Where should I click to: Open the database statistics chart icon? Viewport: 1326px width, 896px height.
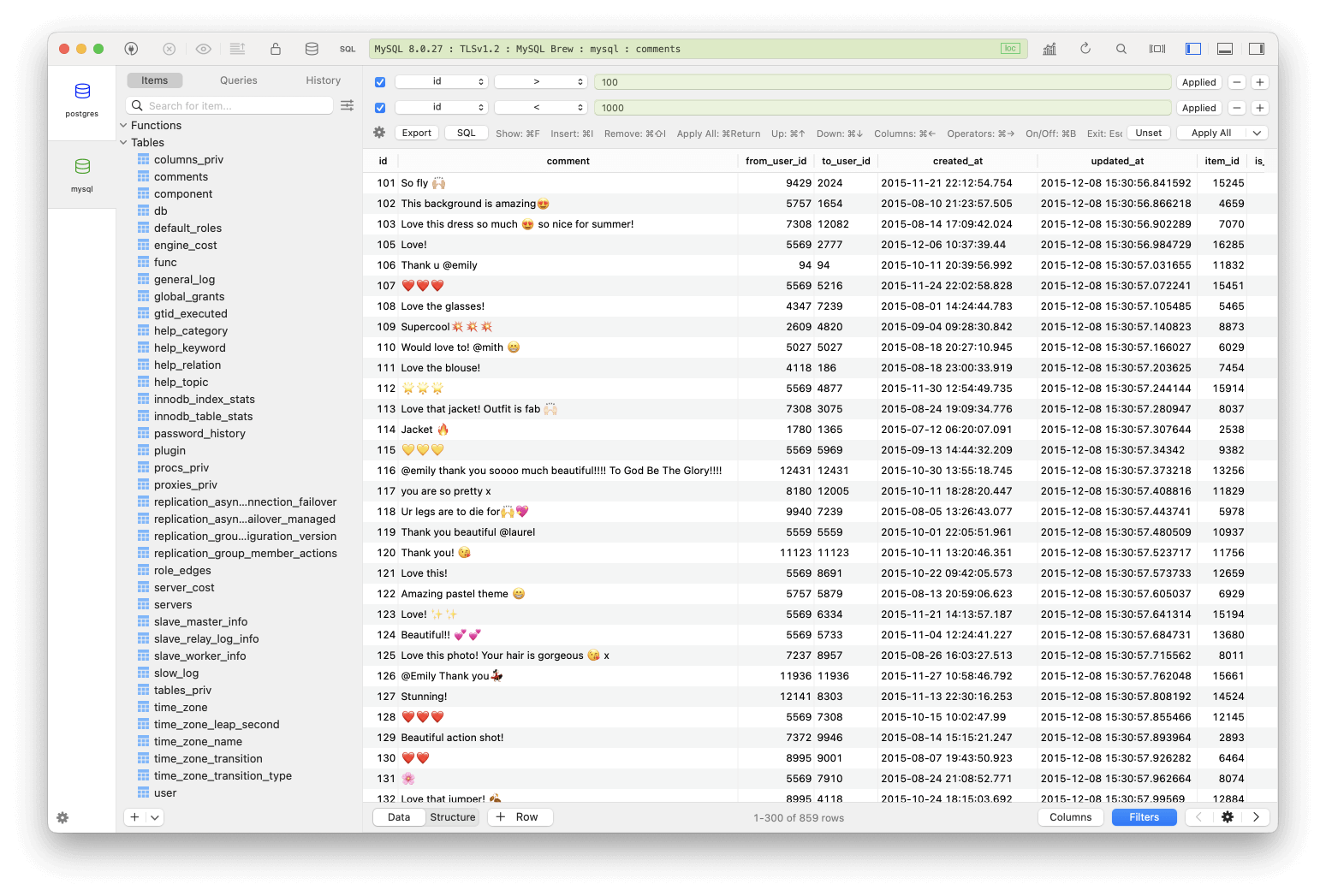click(1050, 49)
